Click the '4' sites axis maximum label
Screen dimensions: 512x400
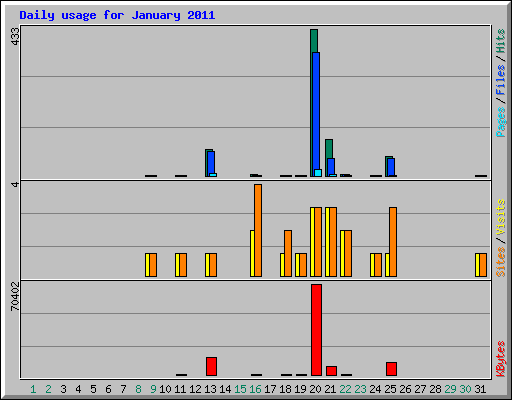click(15, 184)
